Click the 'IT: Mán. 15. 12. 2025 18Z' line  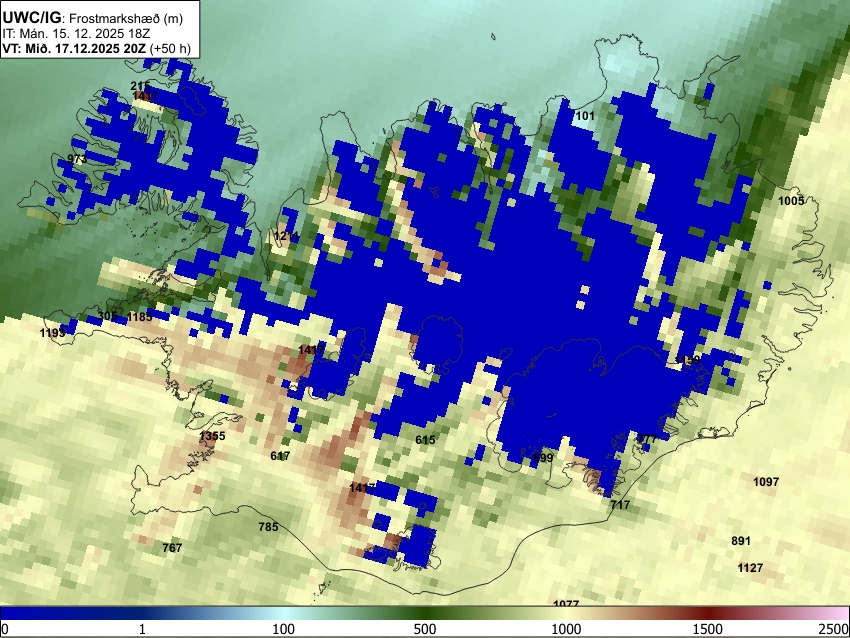point(76,34)
